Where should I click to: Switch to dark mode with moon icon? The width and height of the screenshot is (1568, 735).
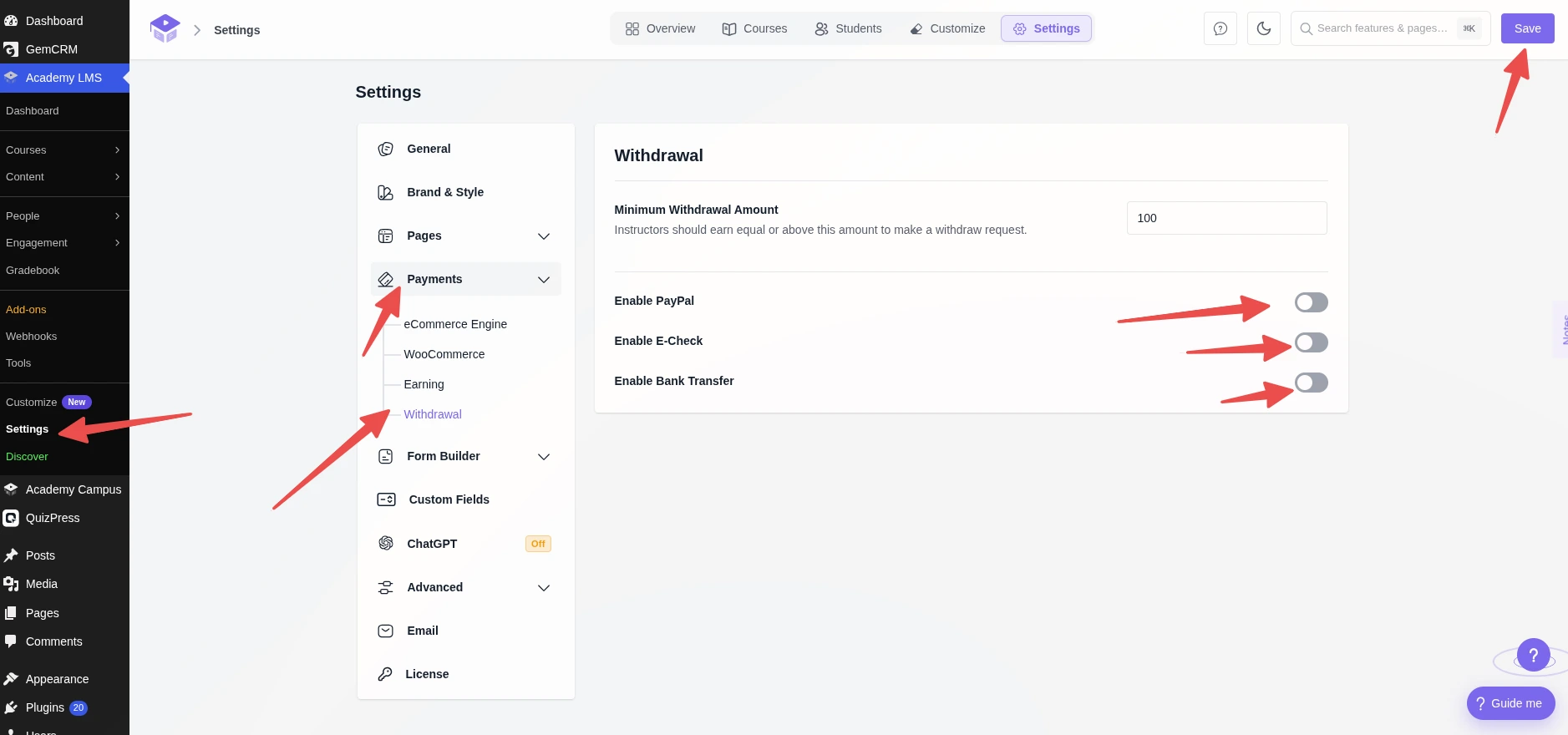tap(1264, 28)
